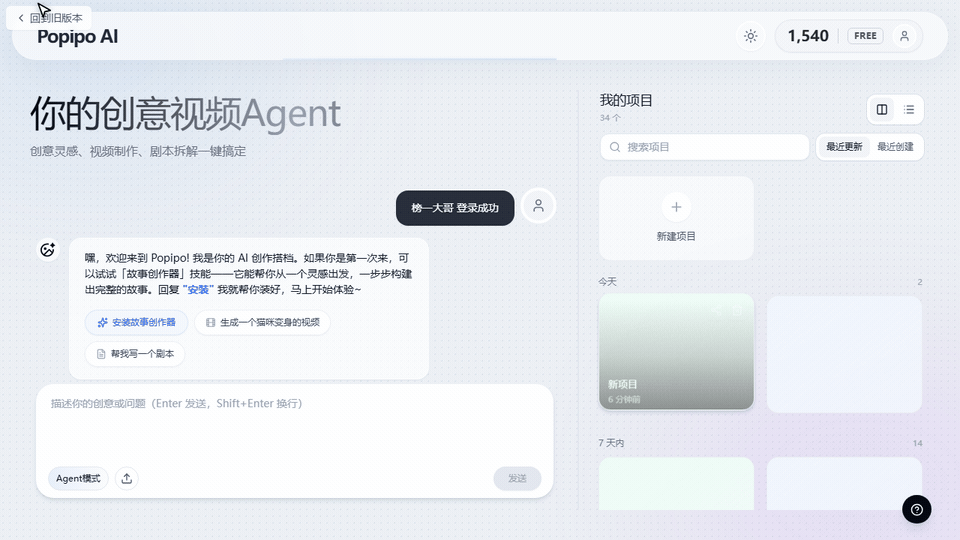The image size is (960, 540).
Task: Click the 新建项目 label
Action: pos(676,236)
